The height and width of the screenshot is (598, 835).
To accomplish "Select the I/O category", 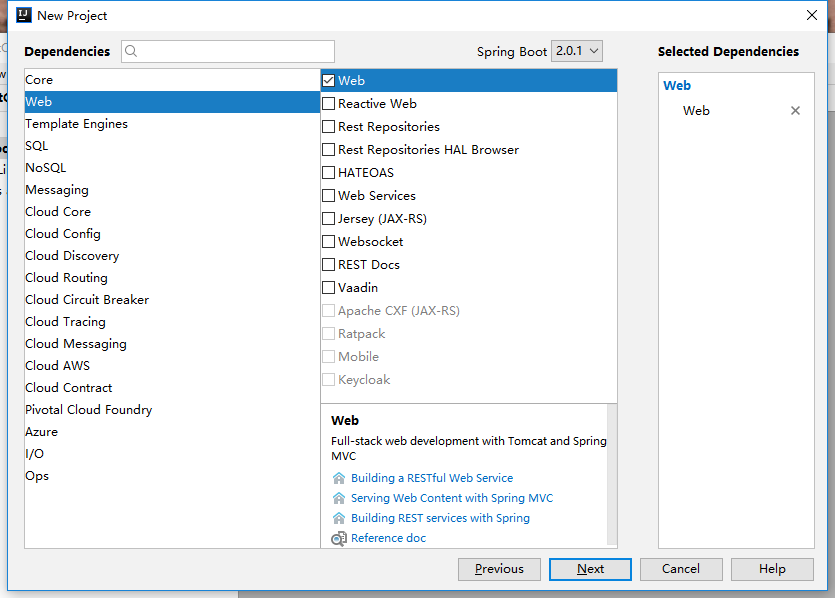I will [x=172, y=454].
